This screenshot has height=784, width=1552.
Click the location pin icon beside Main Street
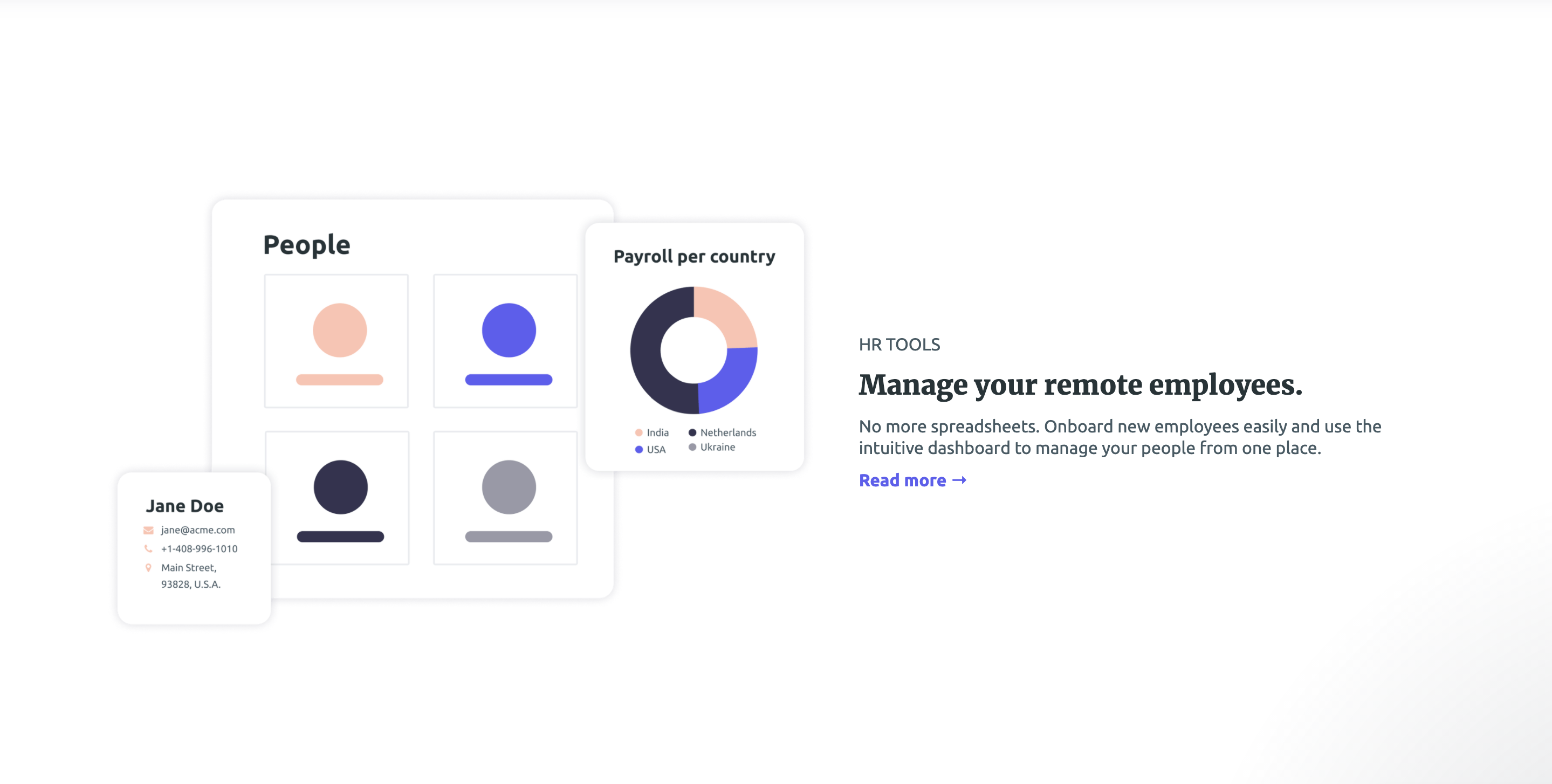coord(148,568)
